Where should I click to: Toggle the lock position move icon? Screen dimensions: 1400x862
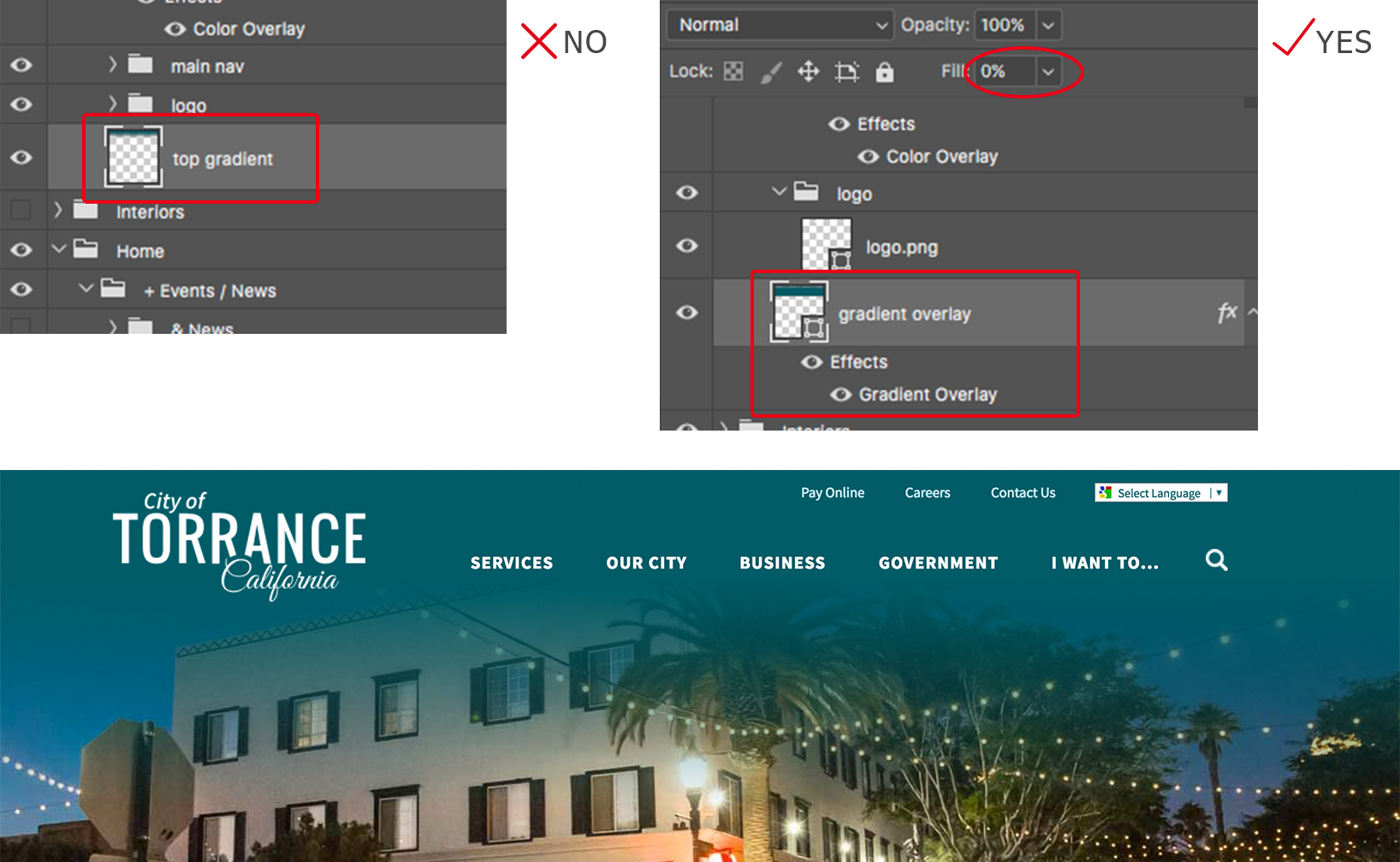tap(809, 71)
